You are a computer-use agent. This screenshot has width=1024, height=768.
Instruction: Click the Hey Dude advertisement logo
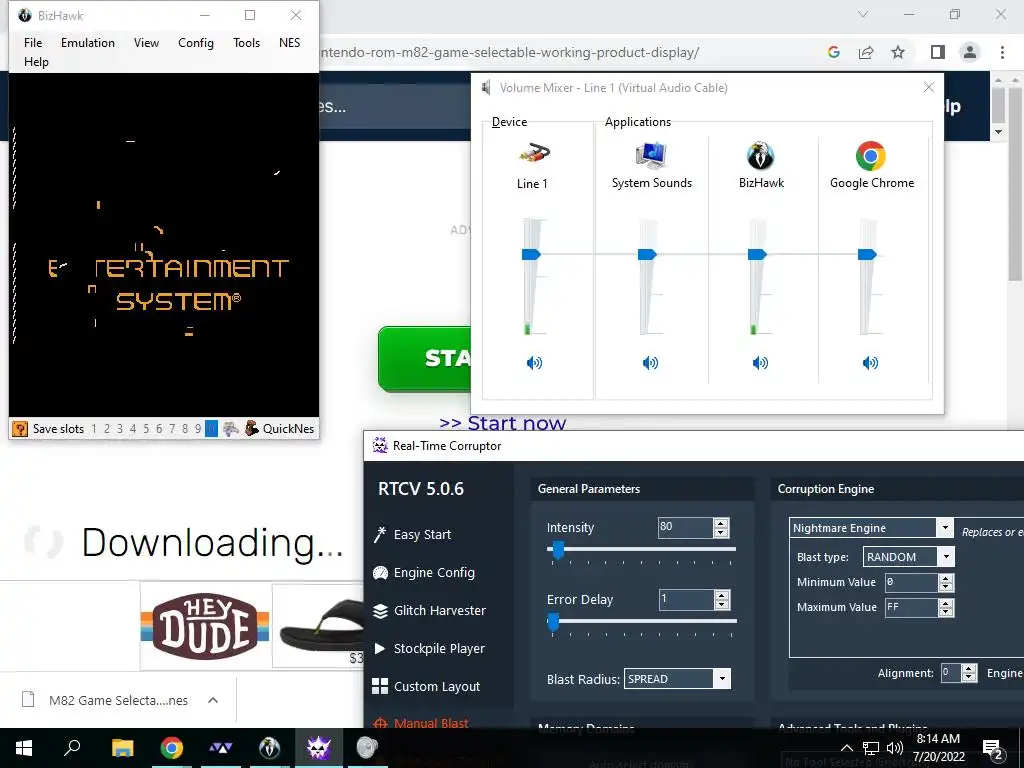point(205,626)
